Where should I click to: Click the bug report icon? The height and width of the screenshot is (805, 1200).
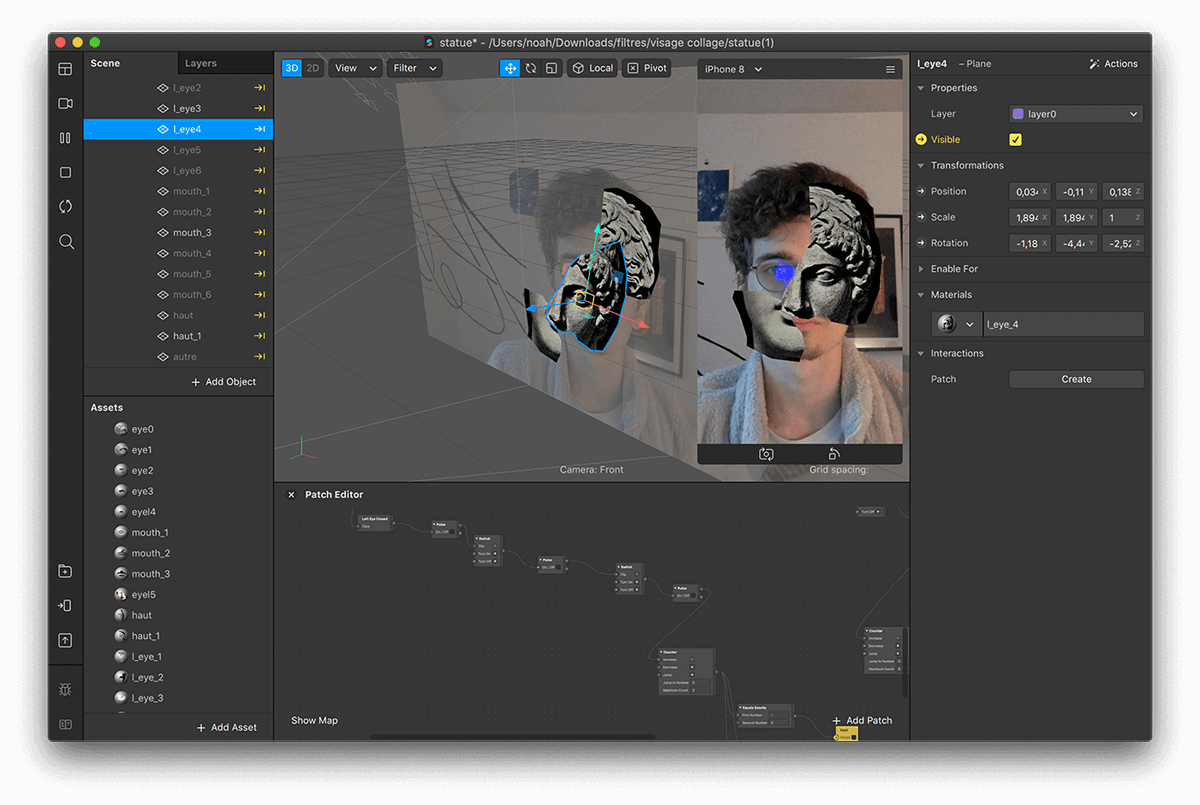[65, 690]
